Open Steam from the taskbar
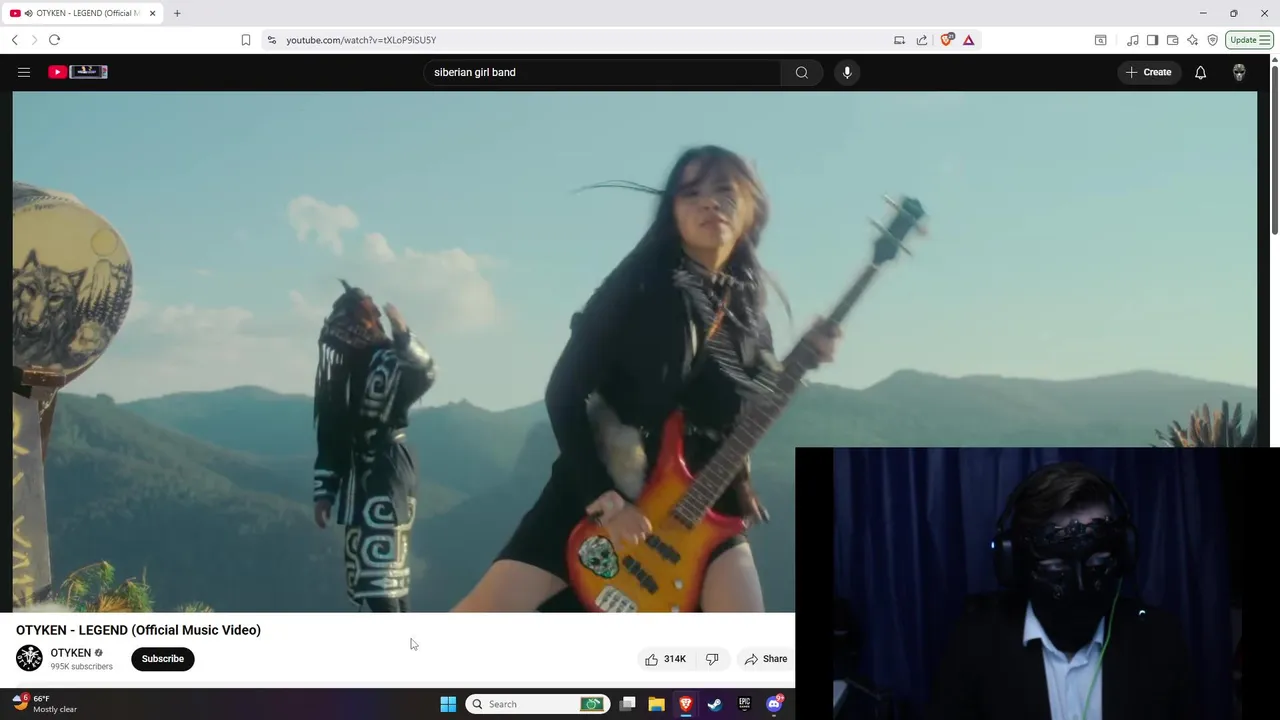 pos(715,704)
